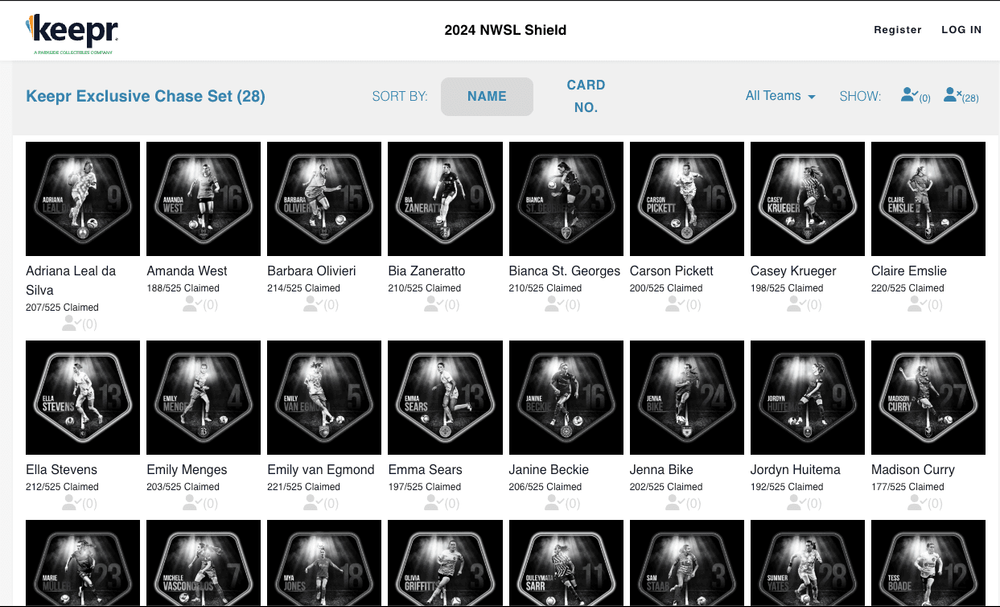Image resolution: width=1000 pixels, height=607 pixels.
Task: Click Carson Pickett name text
Action: (671, 271)
